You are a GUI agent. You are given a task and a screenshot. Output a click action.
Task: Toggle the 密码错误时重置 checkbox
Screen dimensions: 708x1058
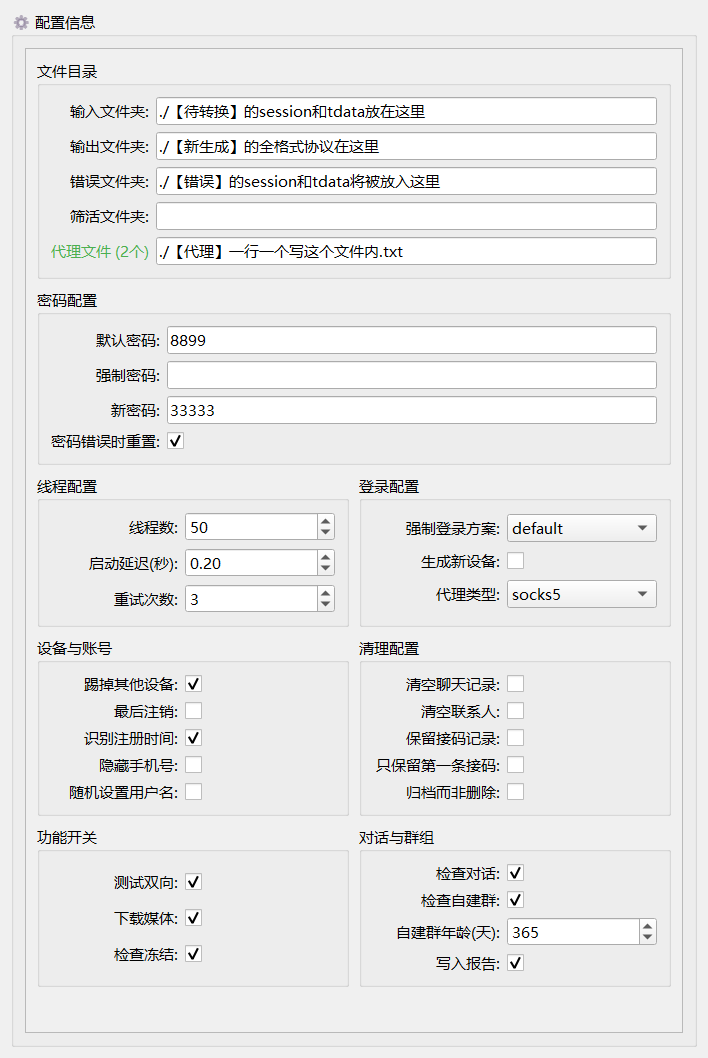click(176, 441)
